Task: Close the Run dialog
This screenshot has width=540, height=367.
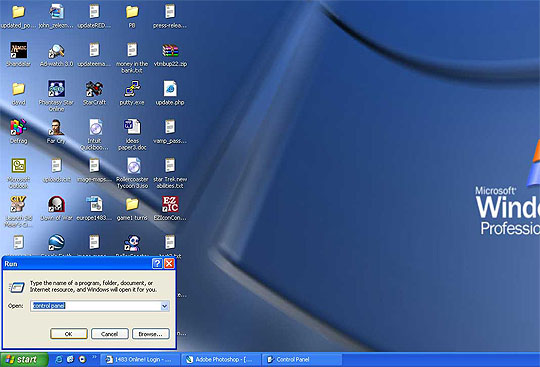Action: 169,264
